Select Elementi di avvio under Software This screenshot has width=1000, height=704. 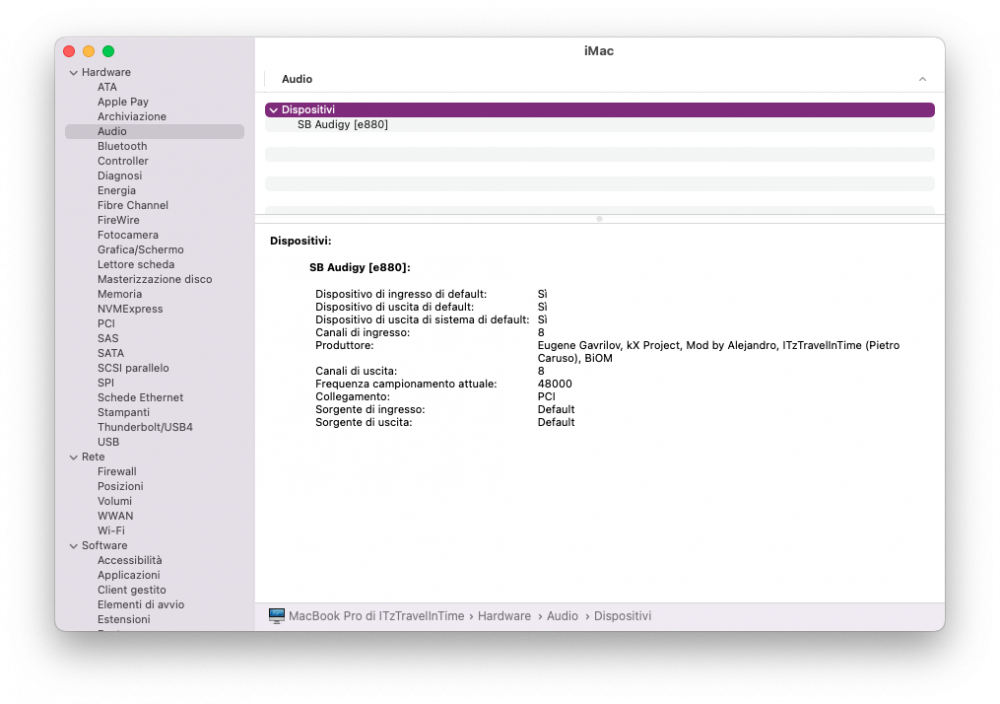click(x=141, y=605)
